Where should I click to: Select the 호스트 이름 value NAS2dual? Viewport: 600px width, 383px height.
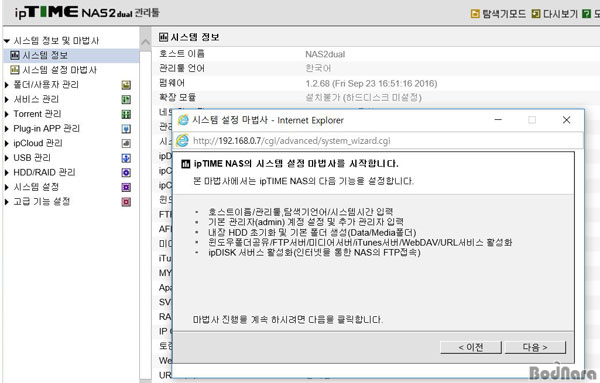(x=325, y=54)
